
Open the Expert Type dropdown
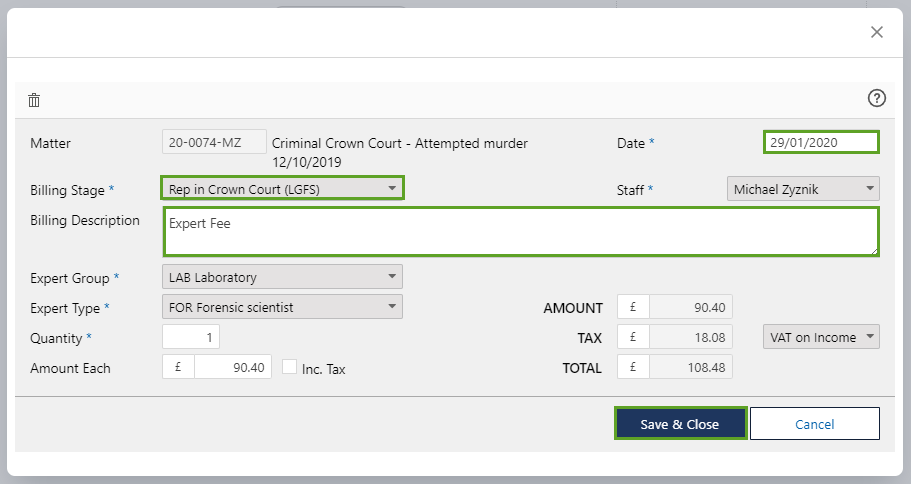282,307
